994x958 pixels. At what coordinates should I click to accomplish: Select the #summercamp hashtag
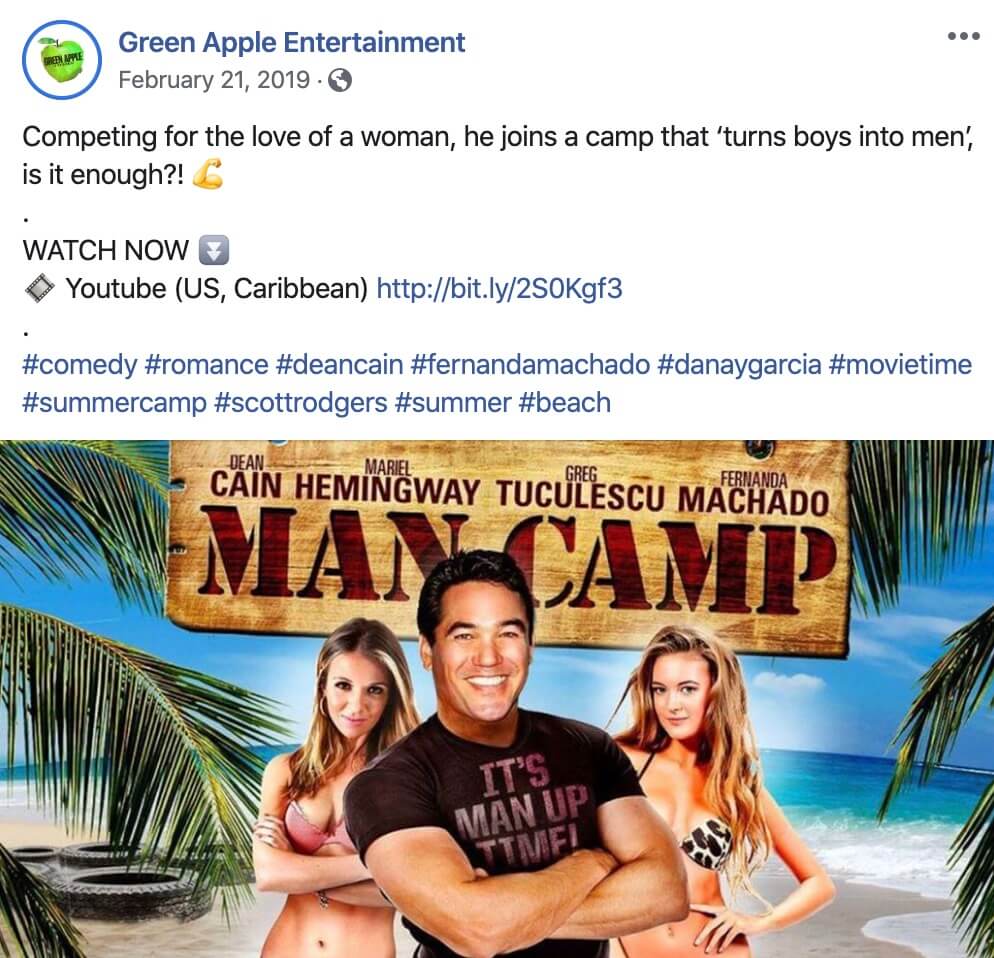tap(115, 403)
